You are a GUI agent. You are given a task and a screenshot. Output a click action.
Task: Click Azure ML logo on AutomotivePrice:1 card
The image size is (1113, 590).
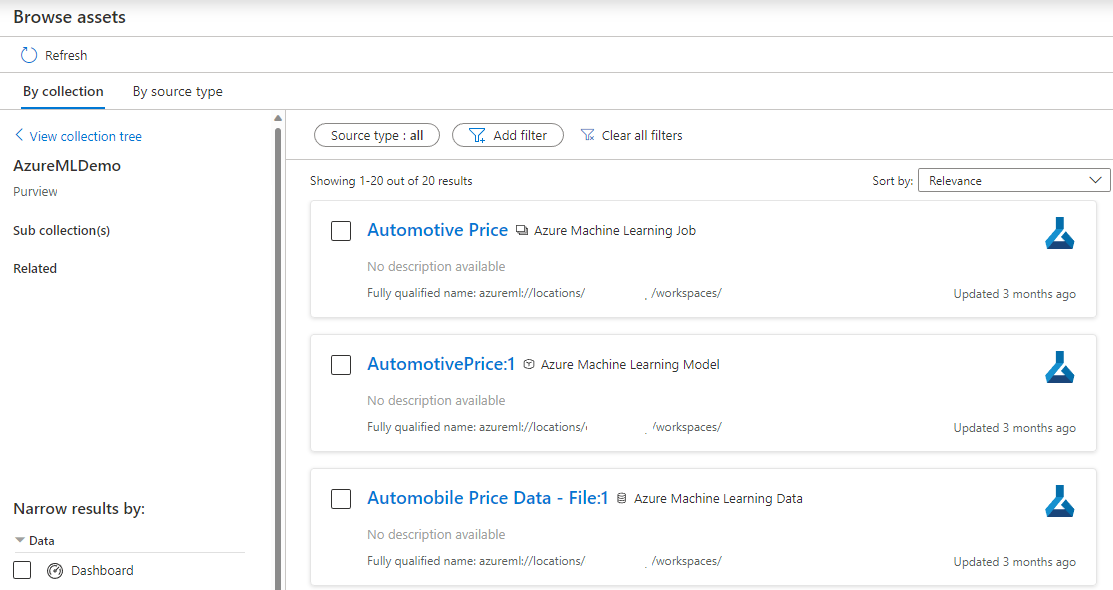(1059, 367)
